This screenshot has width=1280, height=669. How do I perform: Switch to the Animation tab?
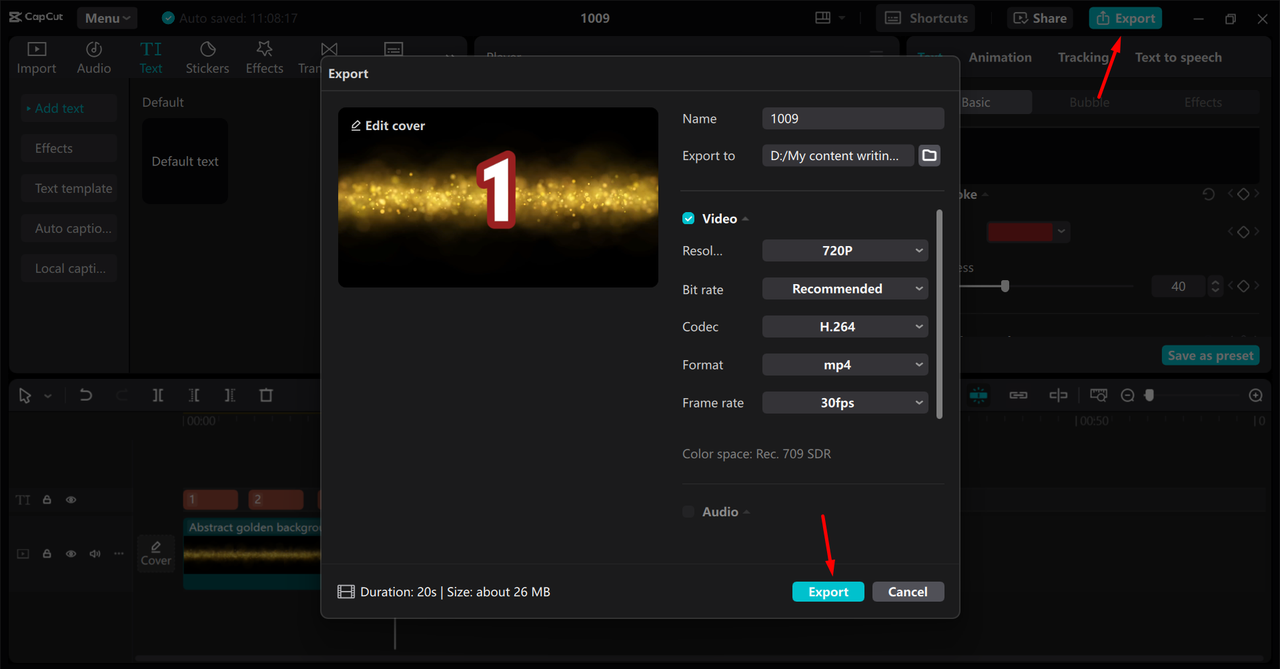point(1000,57)
